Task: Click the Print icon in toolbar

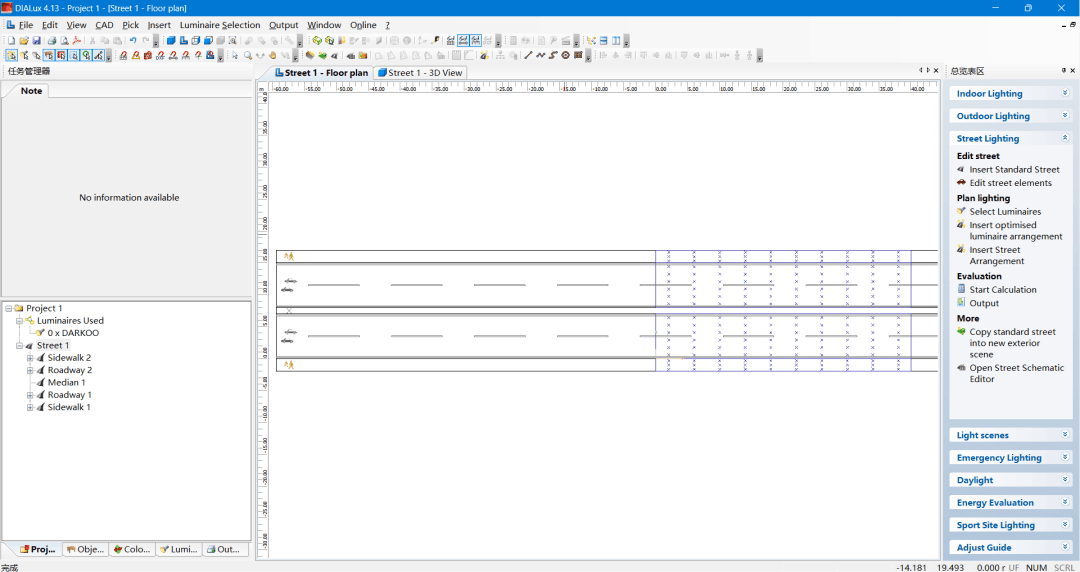Action: (52, 41)
